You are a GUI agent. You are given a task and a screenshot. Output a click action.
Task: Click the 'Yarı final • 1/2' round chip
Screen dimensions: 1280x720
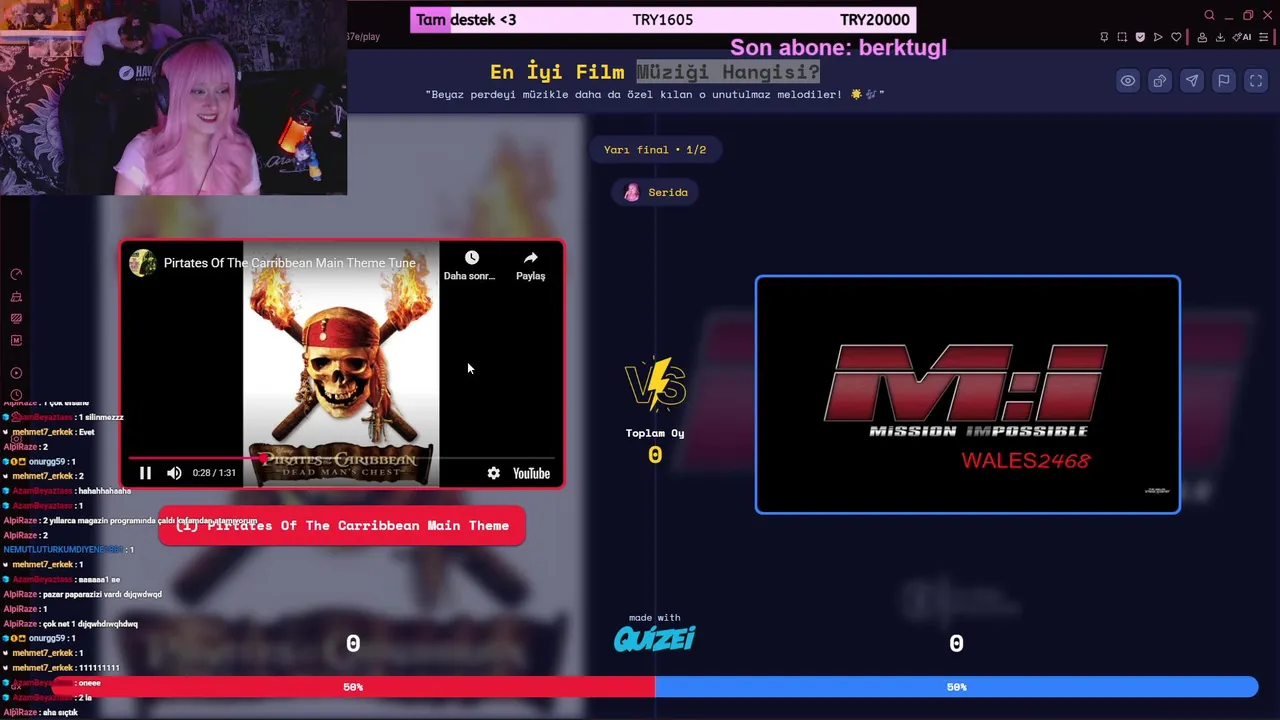click(655, 150)
